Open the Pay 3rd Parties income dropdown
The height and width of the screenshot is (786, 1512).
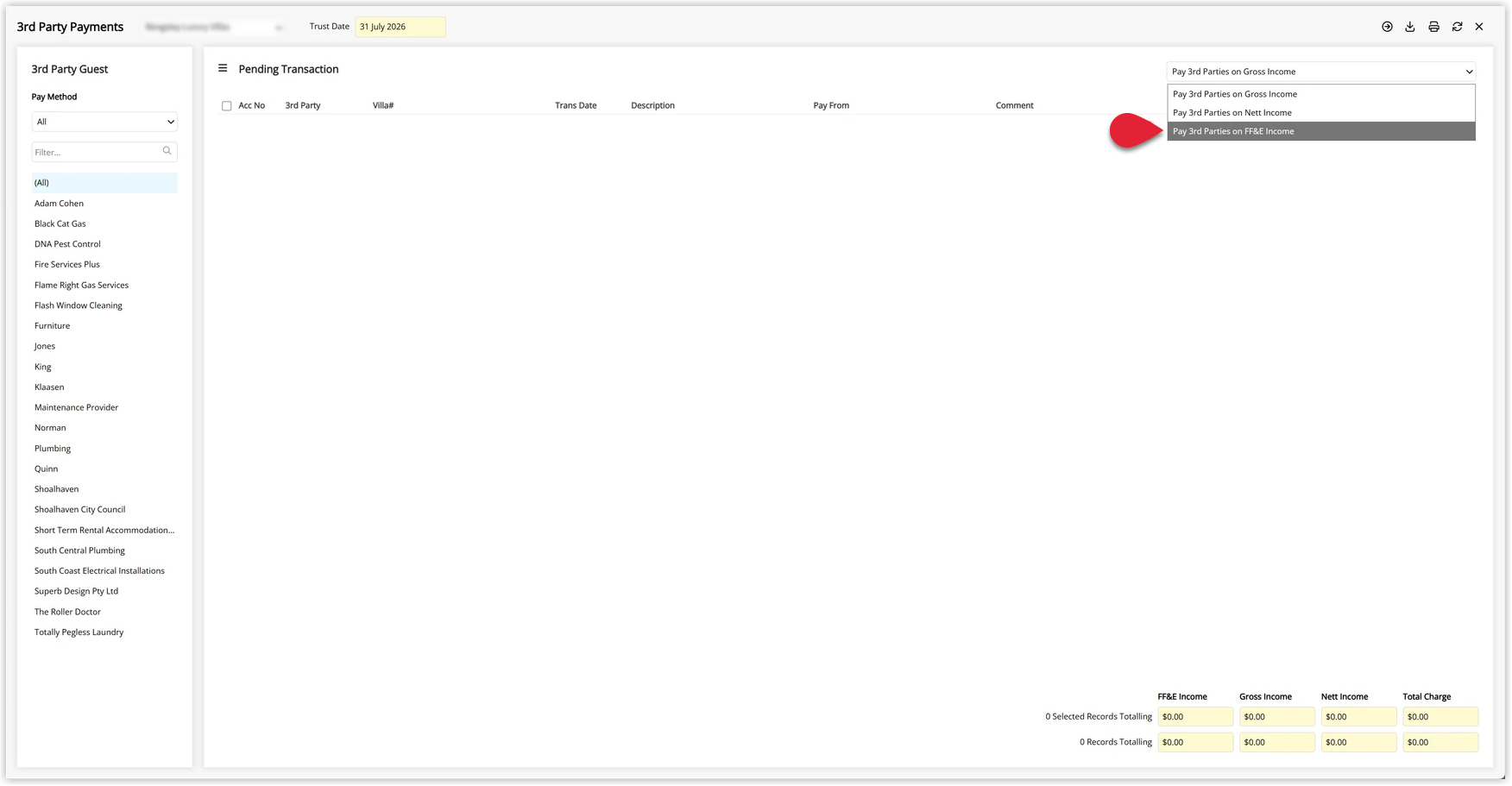(1320, 72)
